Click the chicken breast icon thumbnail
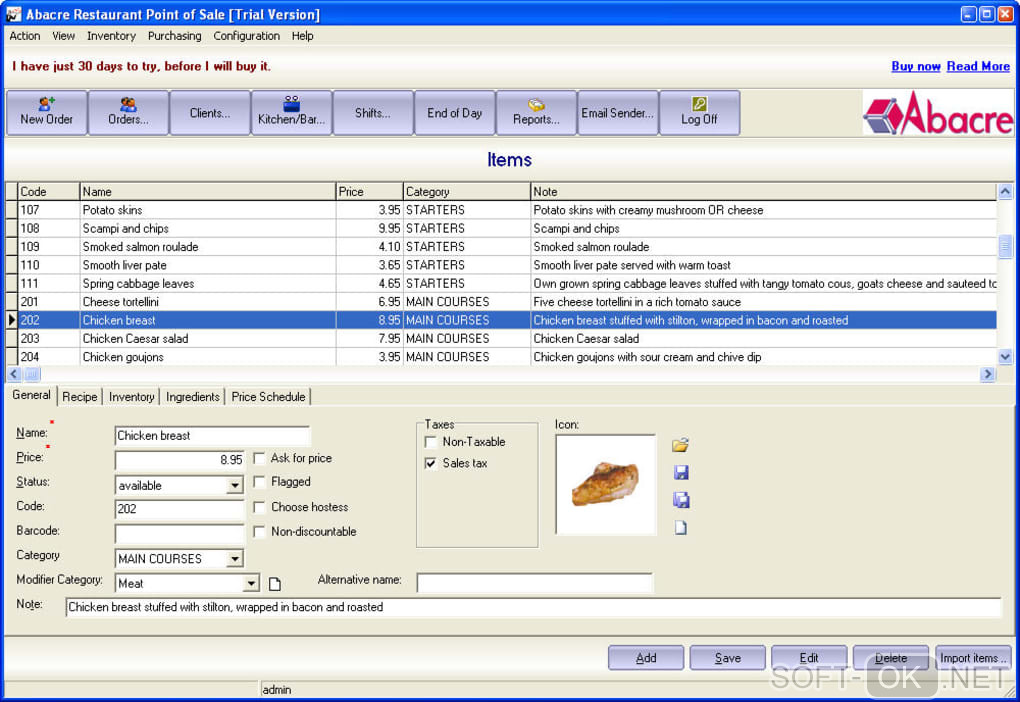Screen dimensions: 1020x702 (x=606, y=485)
